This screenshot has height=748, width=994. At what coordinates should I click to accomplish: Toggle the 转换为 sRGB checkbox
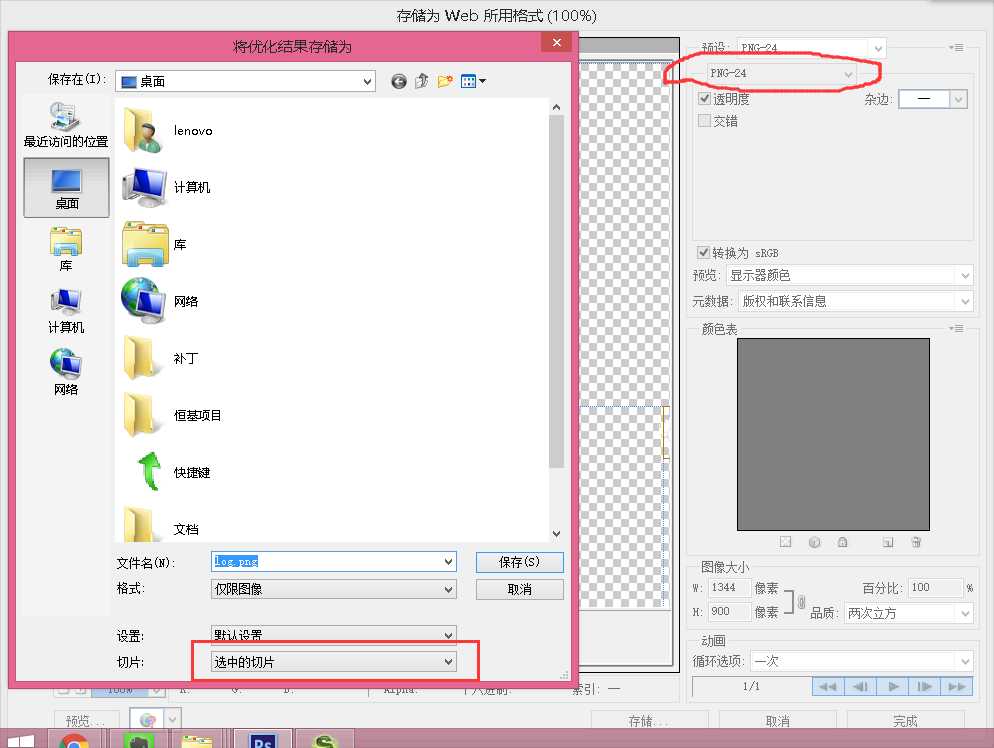703,252
